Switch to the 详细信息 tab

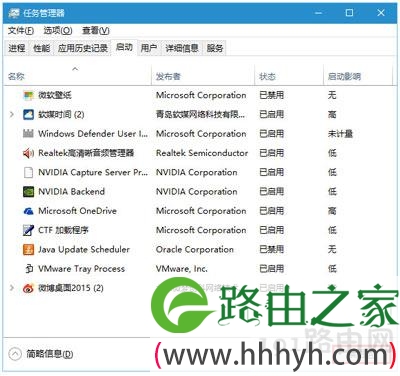click(182, 48)
